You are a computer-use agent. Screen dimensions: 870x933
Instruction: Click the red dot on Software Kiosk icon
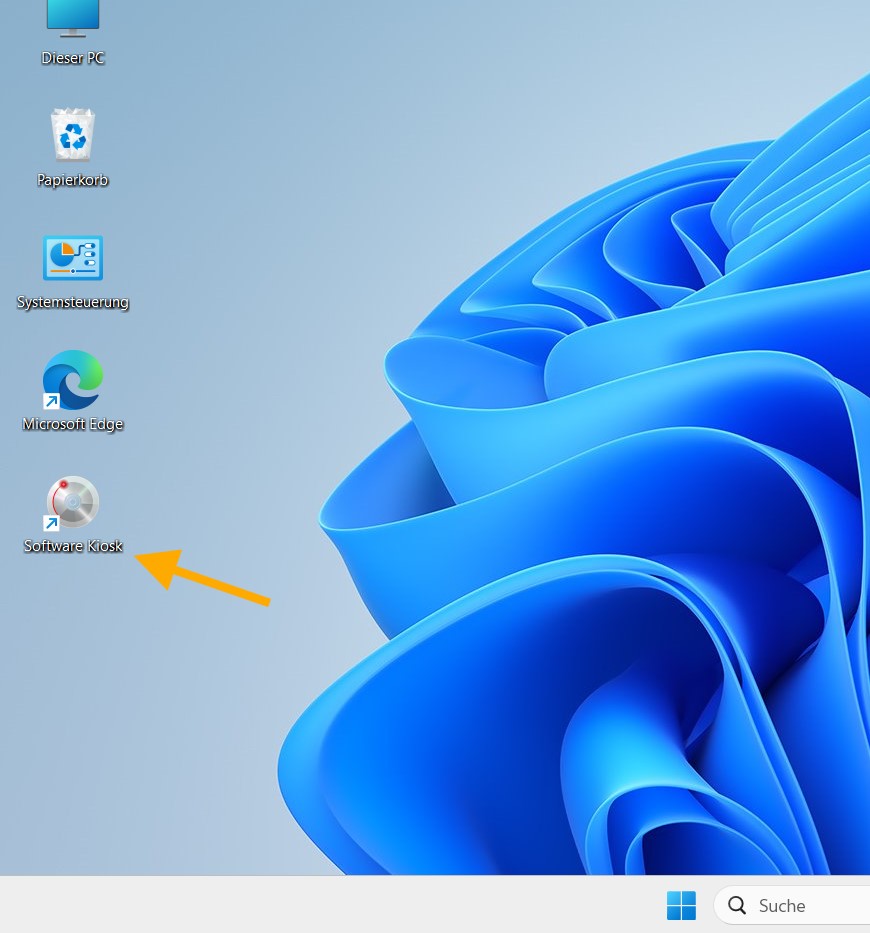[x=64, y=485]
